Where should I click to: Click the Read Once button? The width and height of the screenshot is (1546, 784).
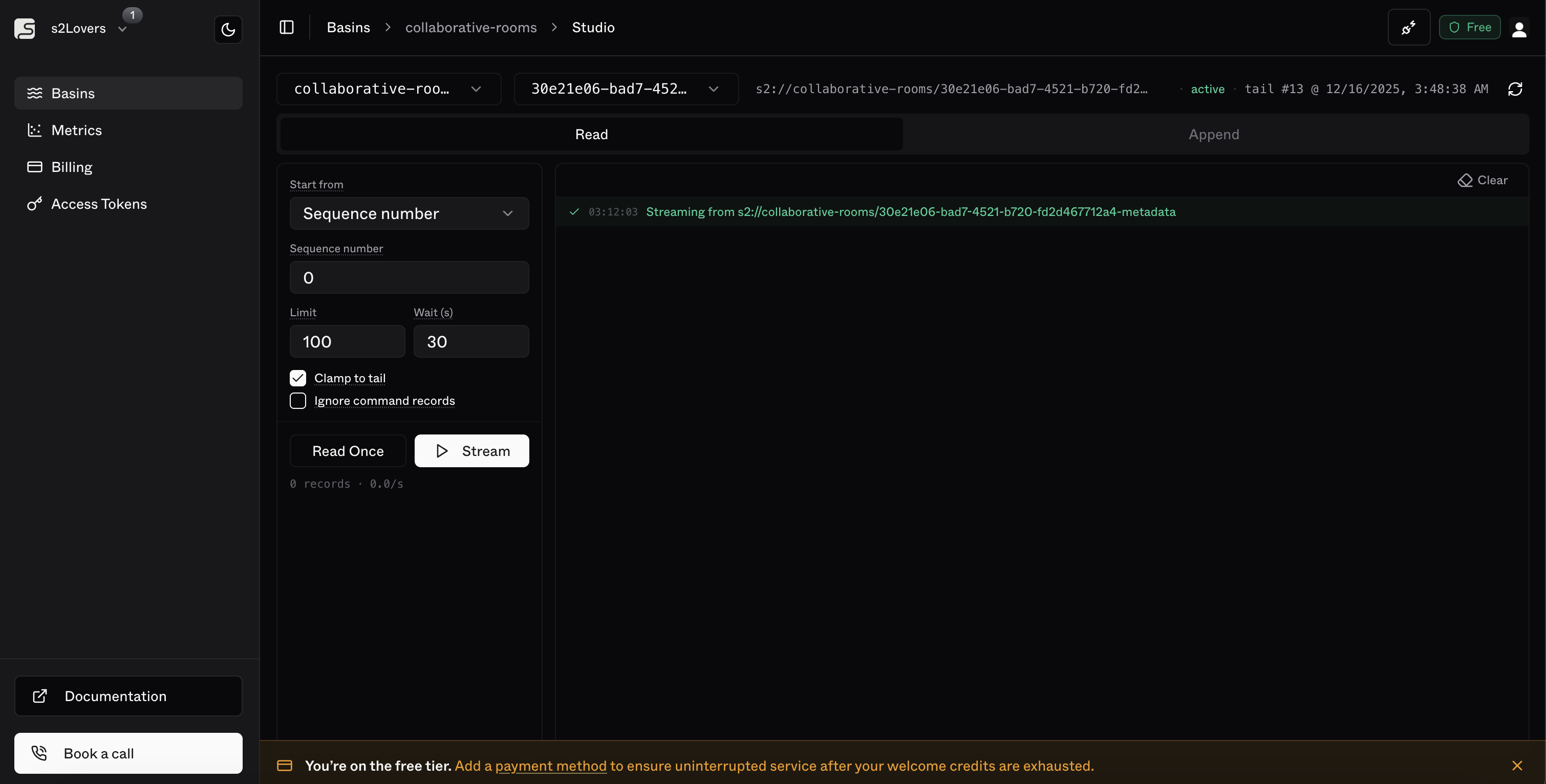tap(348, 451)
